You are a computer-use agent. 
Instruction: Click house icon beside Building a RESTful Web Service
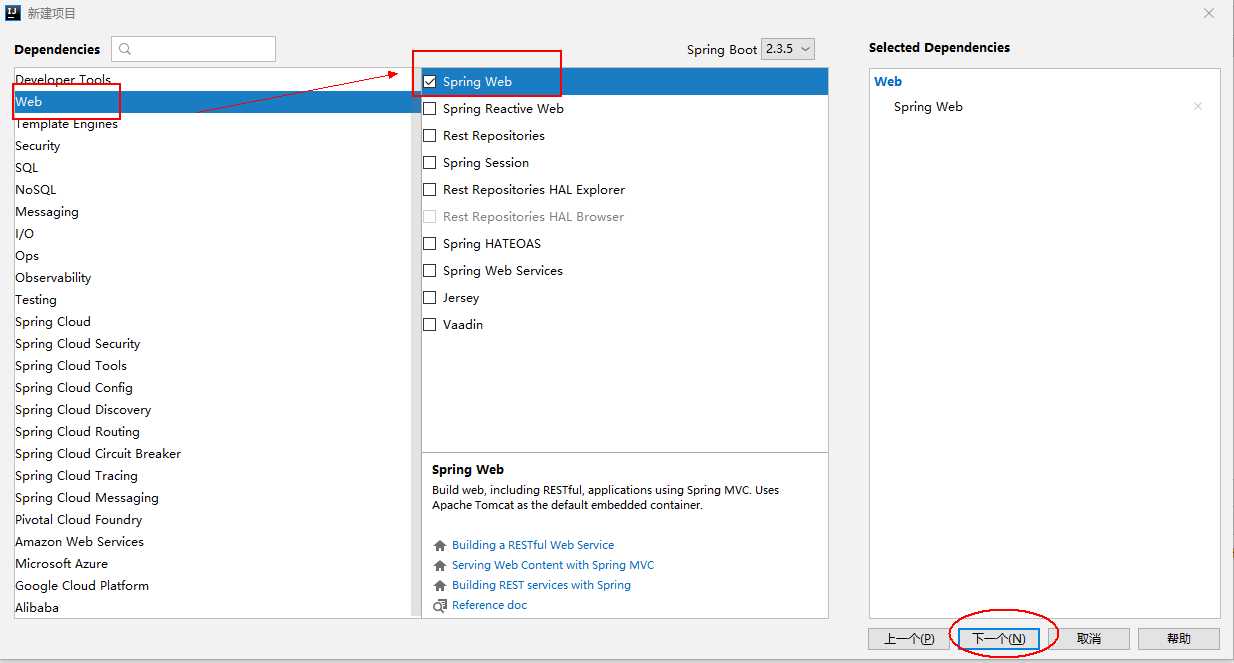coord(440,546)
